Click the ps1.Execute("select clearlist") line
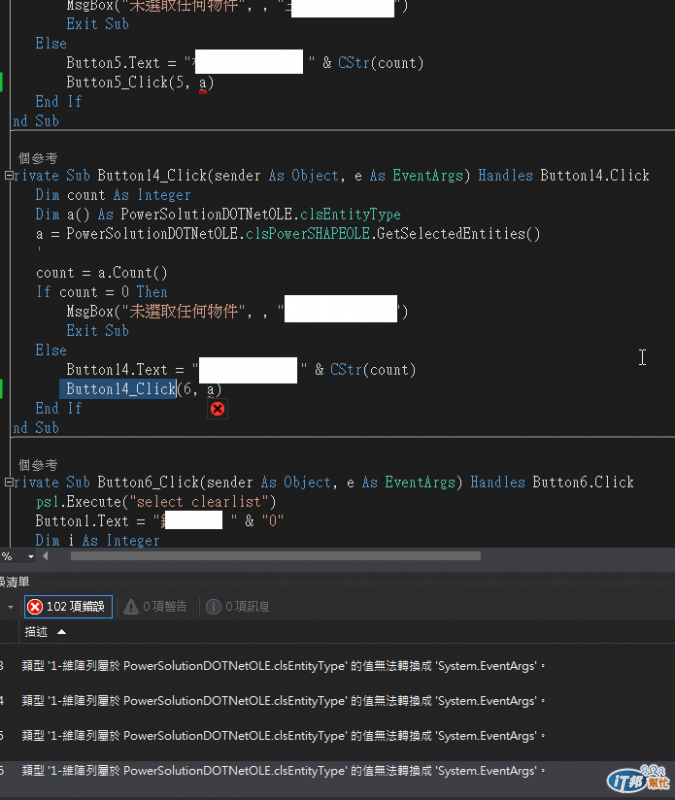The width and height of the screenshot is (675, 800). (x=156, y=502)
